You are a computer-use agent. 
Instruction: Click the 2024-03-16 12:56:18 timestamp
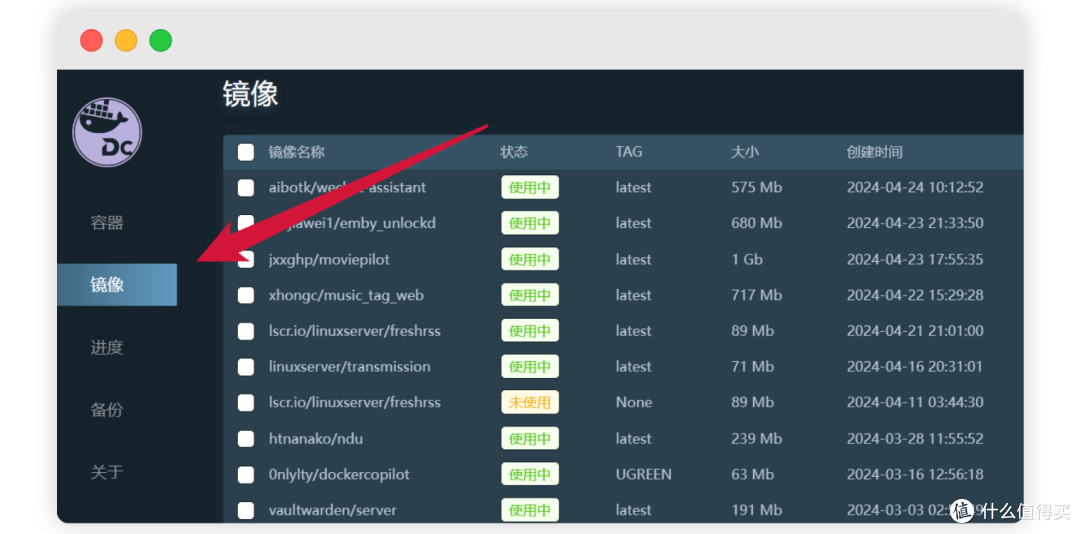pos(915,474)
